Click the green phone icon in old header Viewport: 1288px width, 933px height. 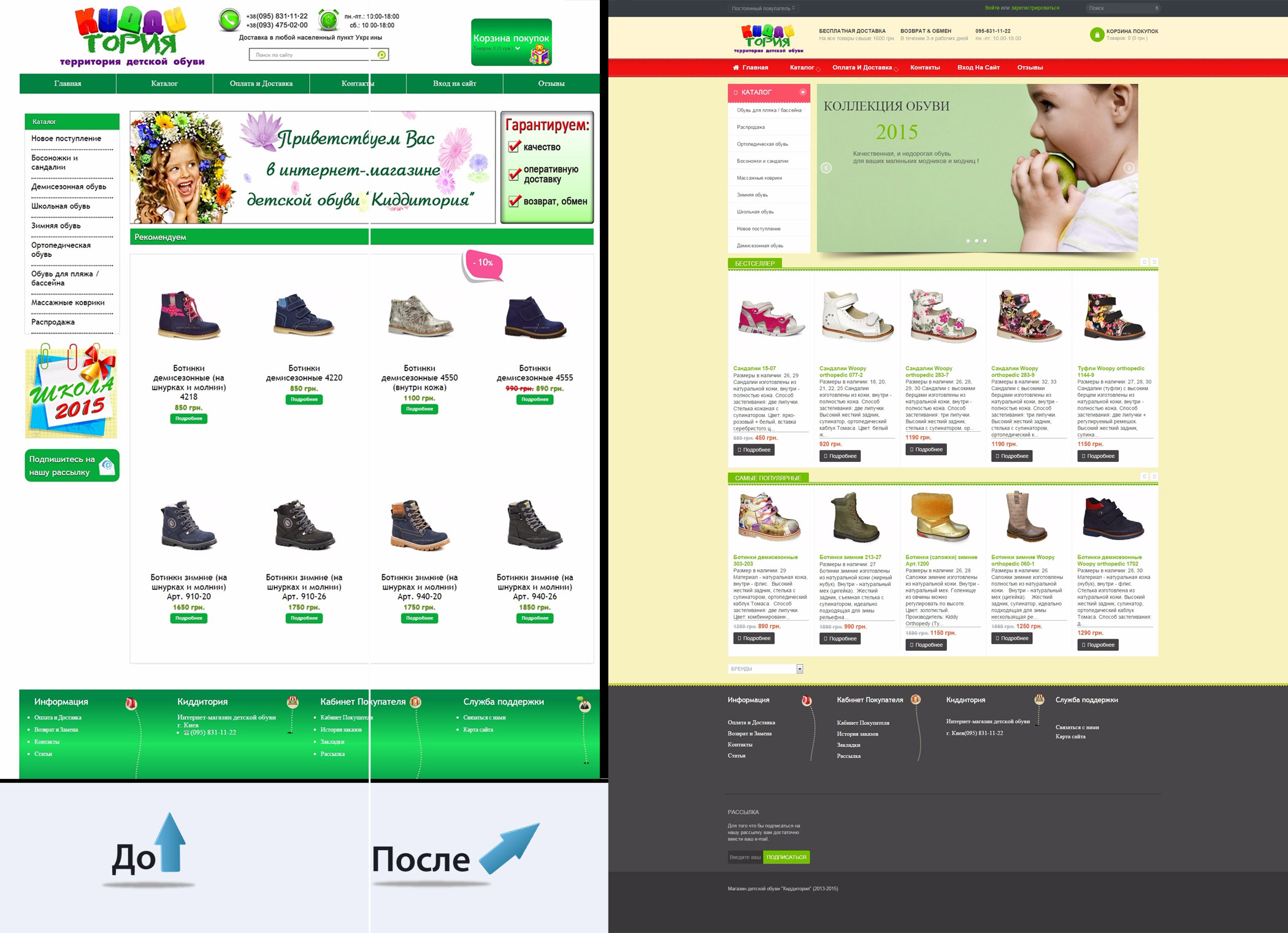click(x=229, y=20)
